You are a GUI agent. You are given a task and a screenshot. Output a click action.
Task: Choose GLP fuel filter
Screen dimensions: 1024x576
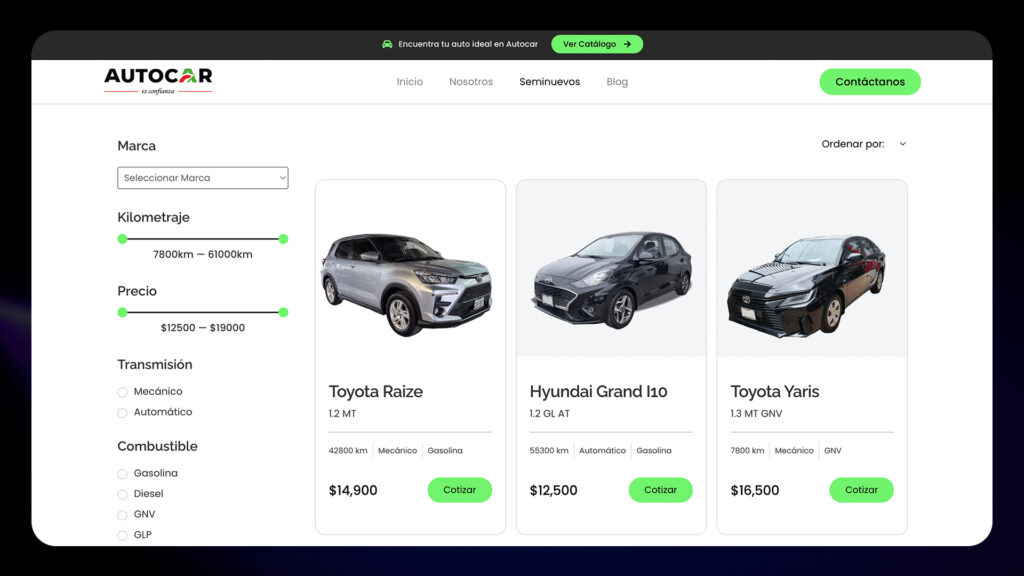[x=122, y=536]
